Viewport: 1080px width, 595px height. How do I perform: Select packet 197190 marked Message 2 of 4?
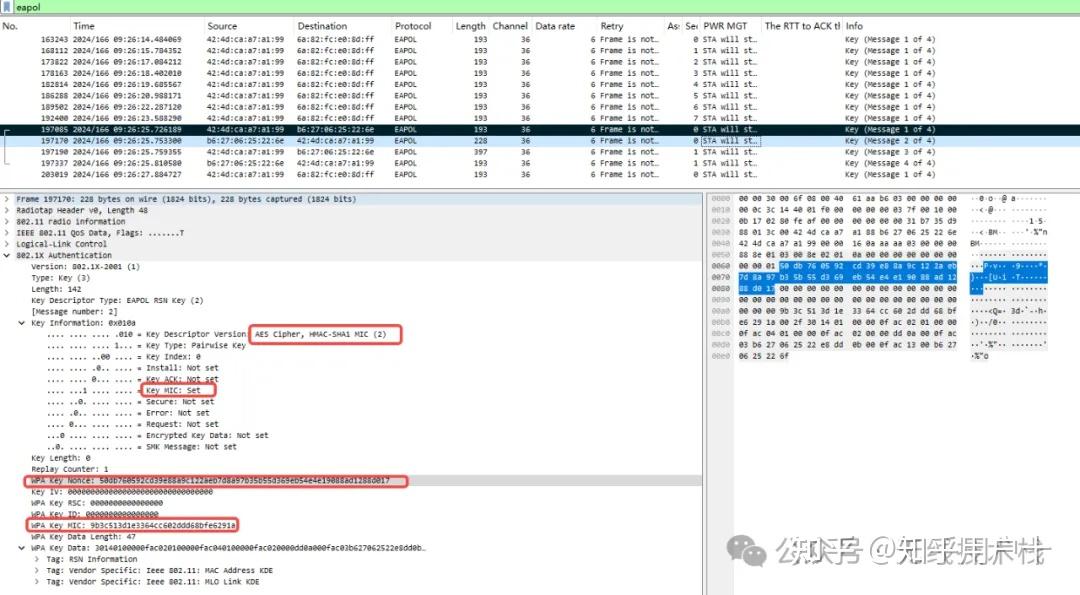(x=300, y=152)
